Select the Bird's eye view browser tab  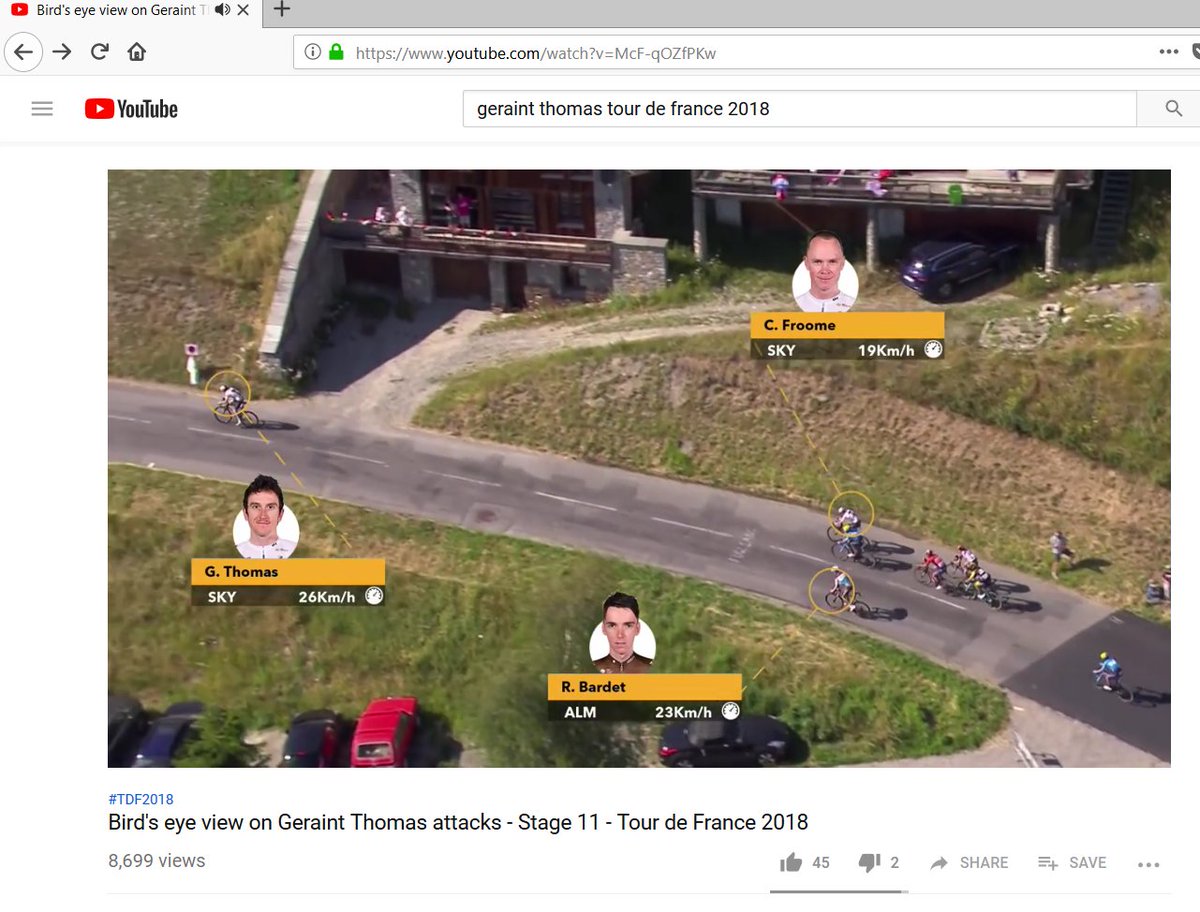coord(130,10)
